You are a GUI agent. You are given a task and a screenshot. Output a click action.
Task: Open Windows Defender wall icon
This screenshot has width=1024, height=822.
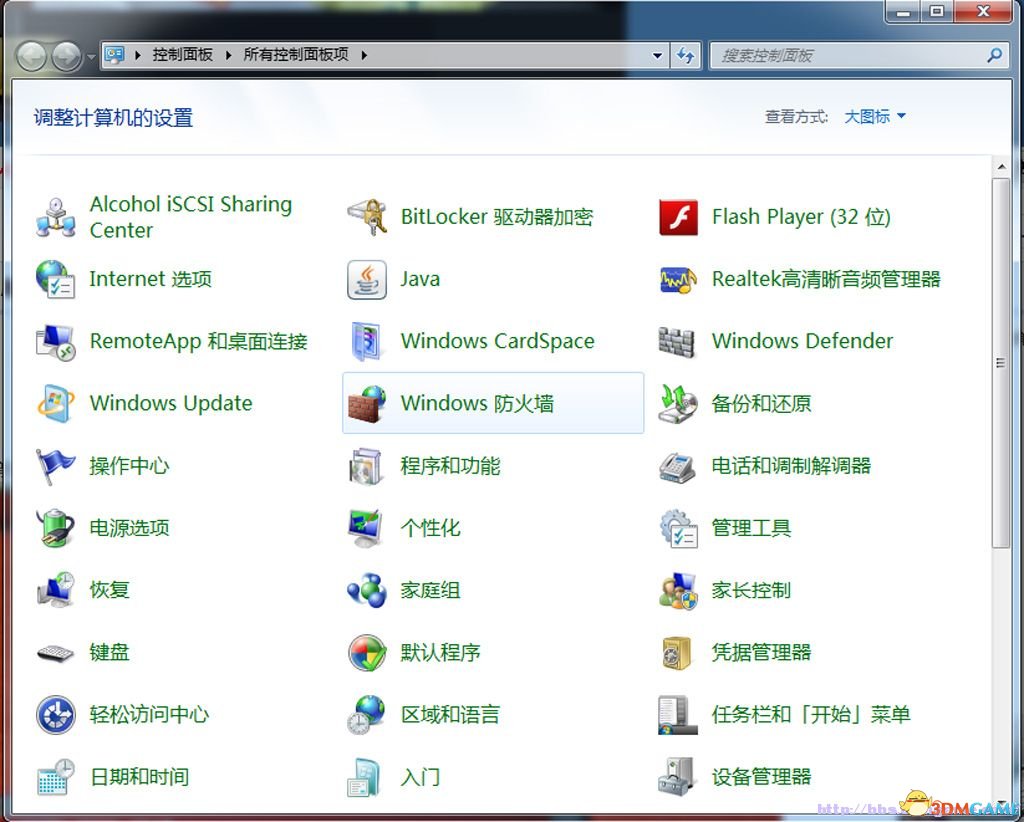click(677, 341)
